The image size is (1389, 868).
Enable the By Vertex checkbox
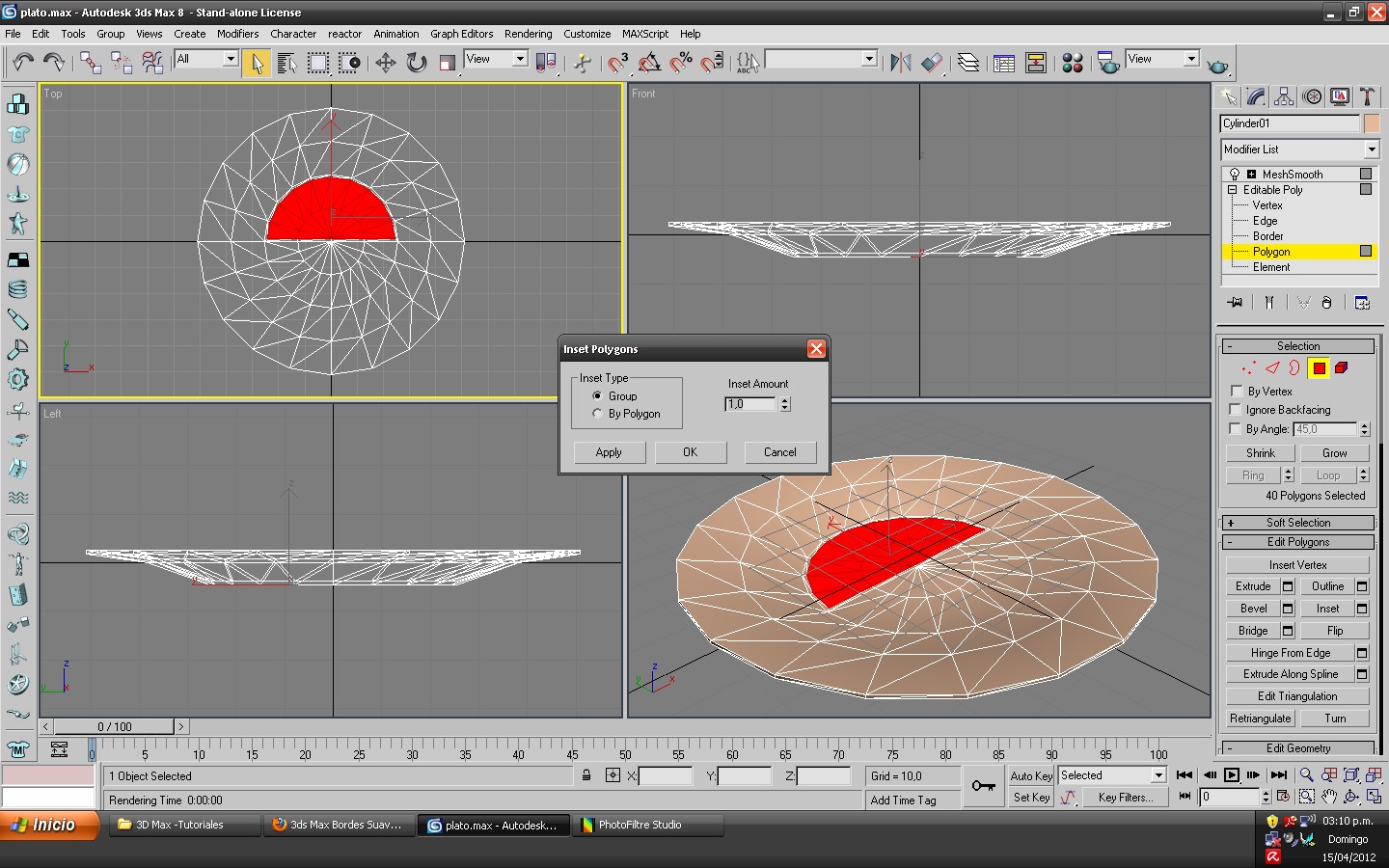pyautogui.click(x=1236, y=391)
